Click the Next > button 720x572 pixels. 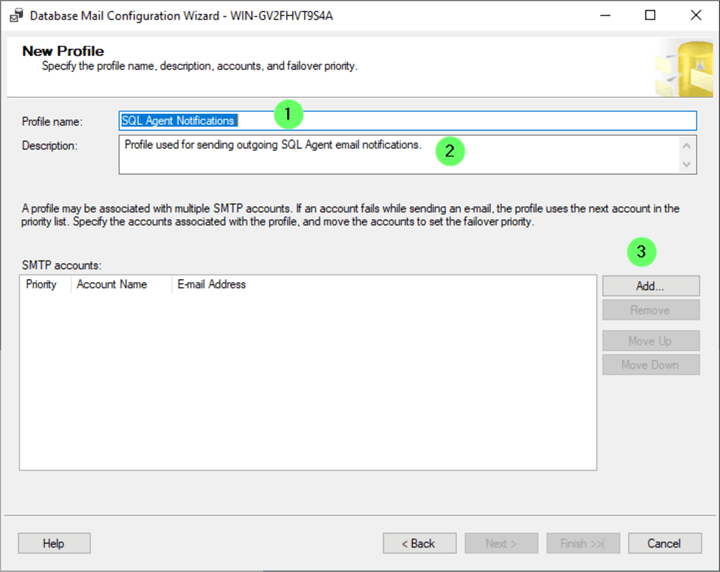click(x=501, y=544)
